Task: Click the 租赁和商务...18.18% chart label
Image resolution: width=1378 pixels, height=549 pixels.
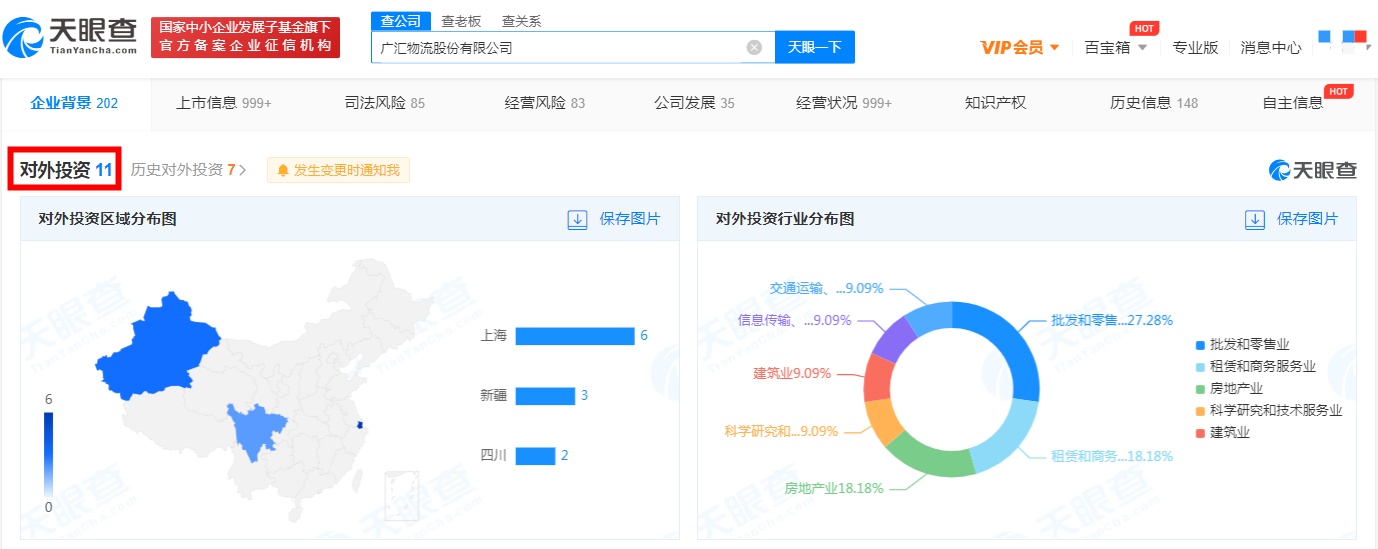Action: point(1112,456)
